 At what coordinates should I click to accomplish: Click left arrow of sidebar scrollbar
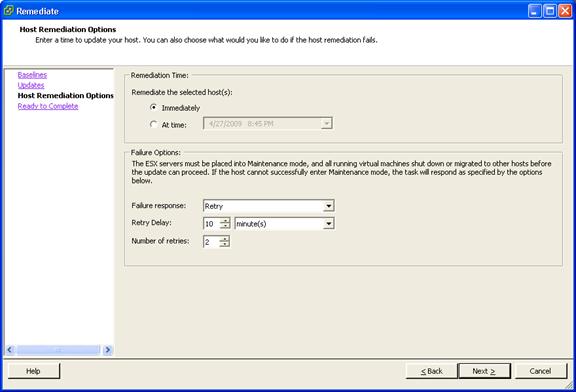click(x=10, y=350)
